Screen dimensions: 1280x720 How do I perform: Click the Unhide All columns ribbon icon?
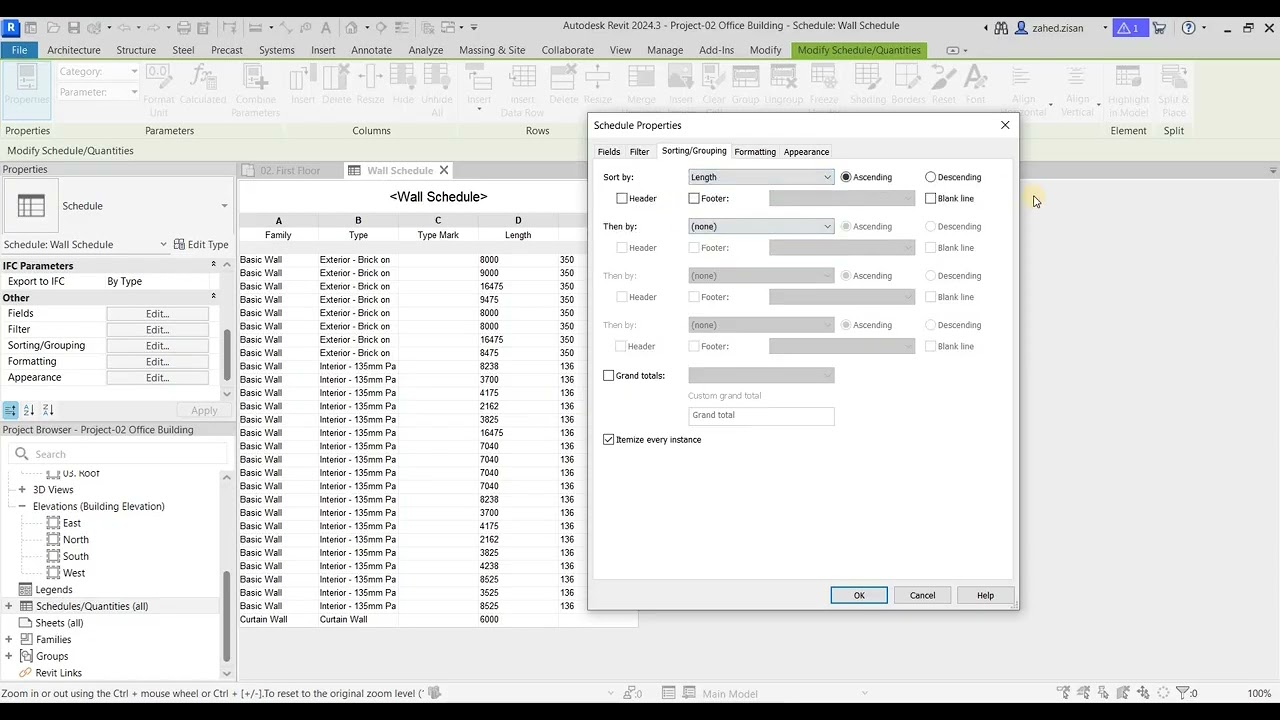click(x=437, y=78)
